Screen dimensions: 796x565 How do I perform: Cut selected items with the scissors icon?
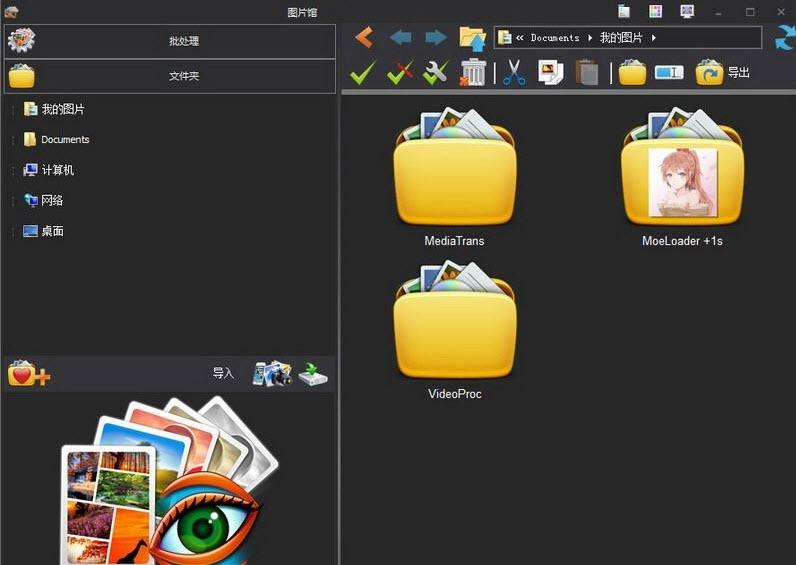click(x=514, y=73)
